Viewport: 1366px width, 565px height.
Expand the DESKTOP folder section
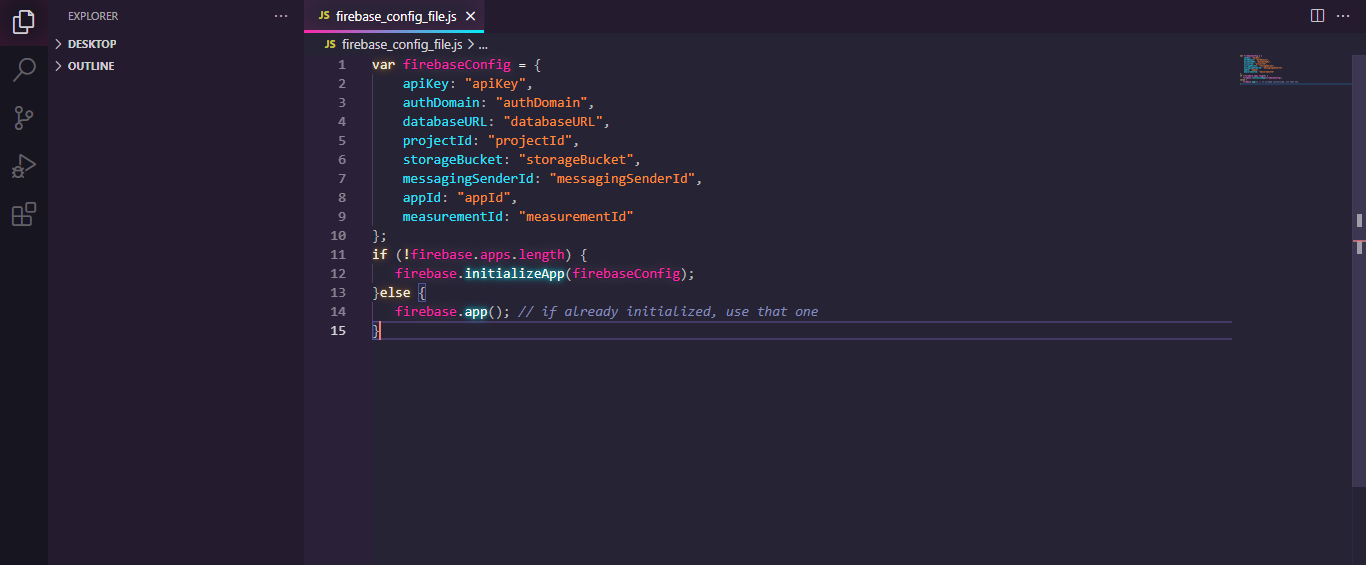click(91, 44)
